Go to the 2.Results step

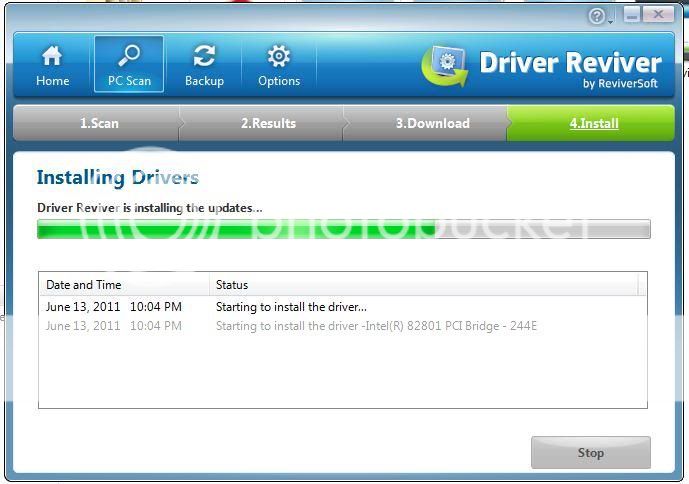click(262, 123)
